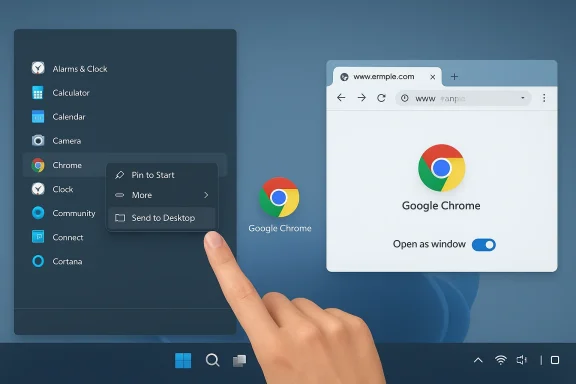Open Wi-Fi network settings in tray

point(500,360)
